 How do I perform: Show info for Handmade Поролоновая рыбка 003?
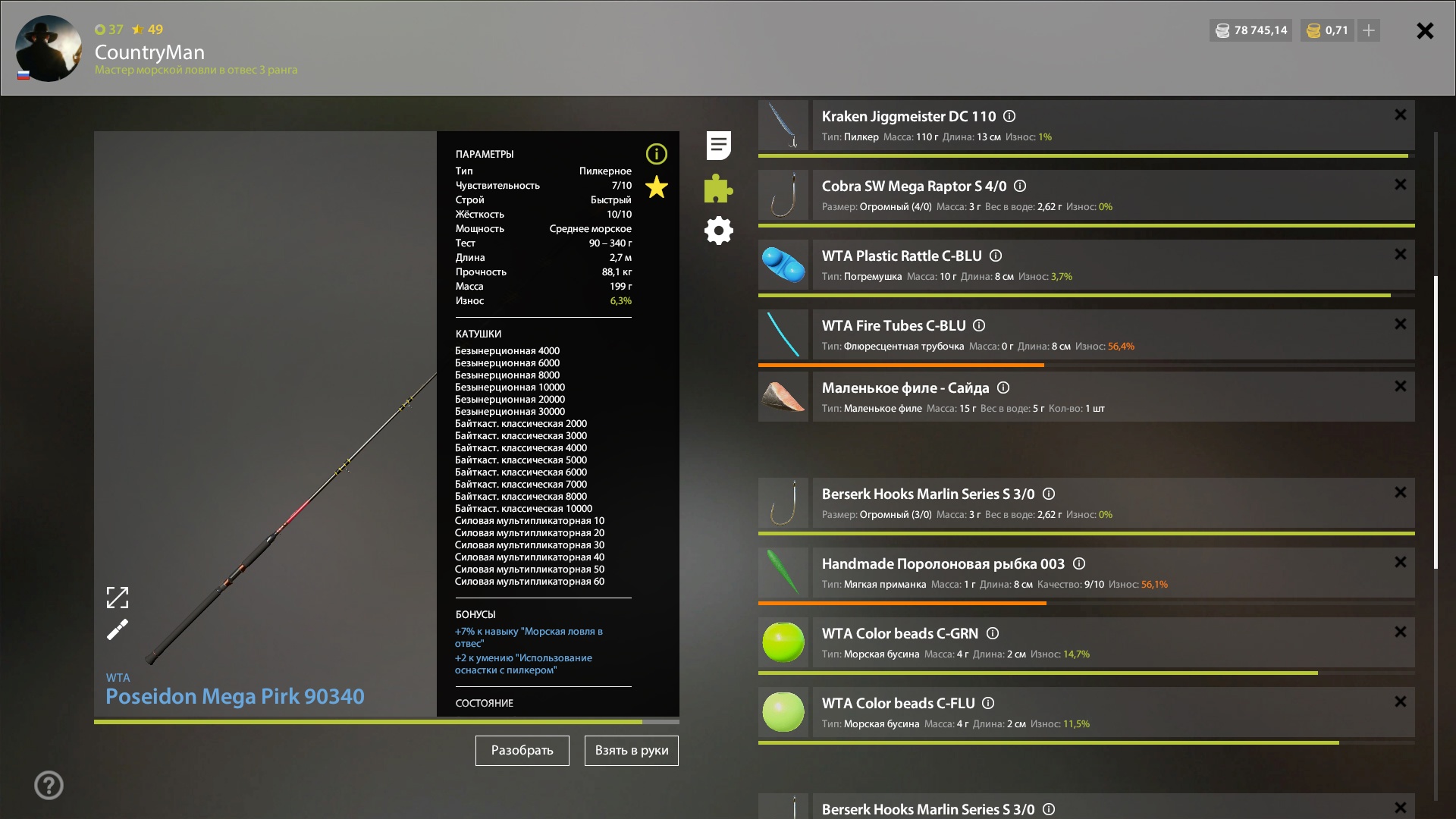[x=1079, y=563]
